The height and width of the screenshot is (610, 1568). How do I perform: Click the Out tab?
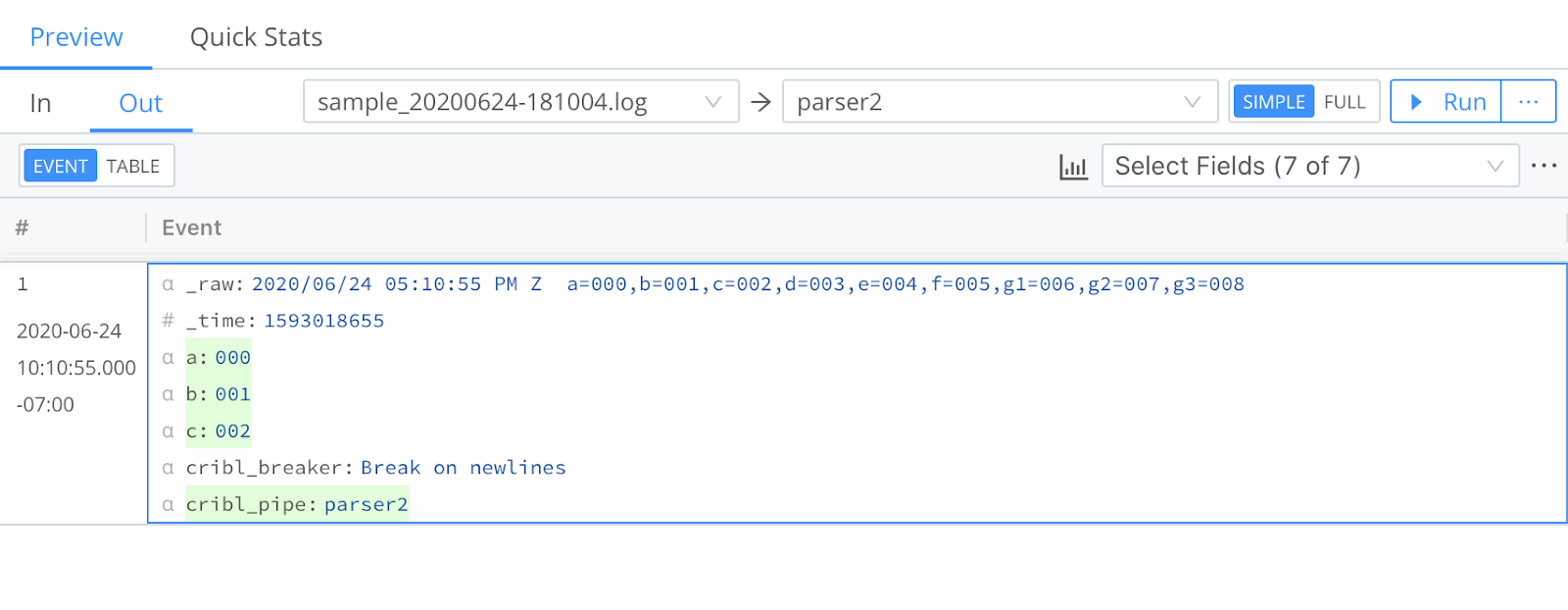click(140, 103)
